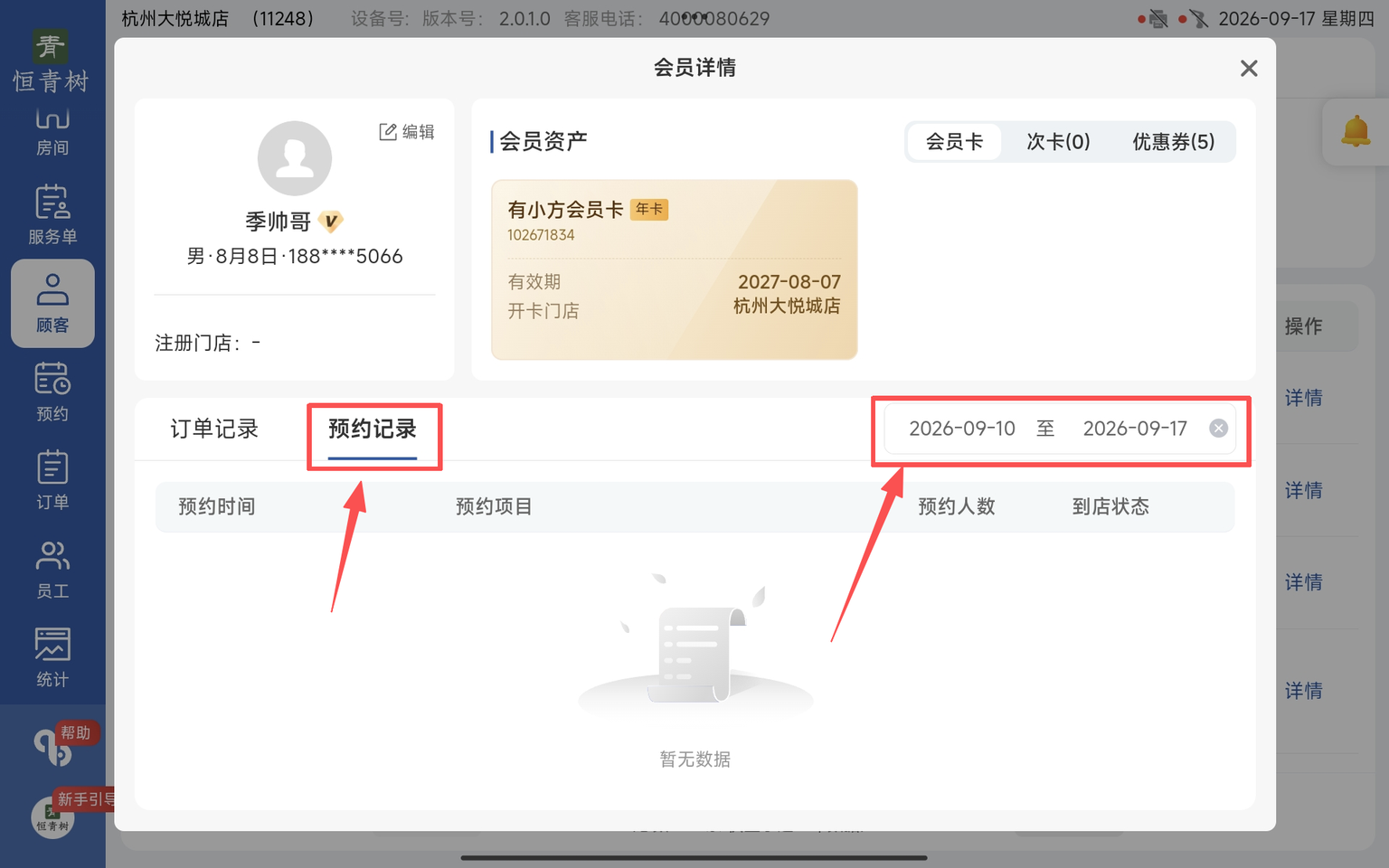Go to the 员工 section
Image resolution: width=1389 pixels, height=868 pixels.
coord(52,570)
